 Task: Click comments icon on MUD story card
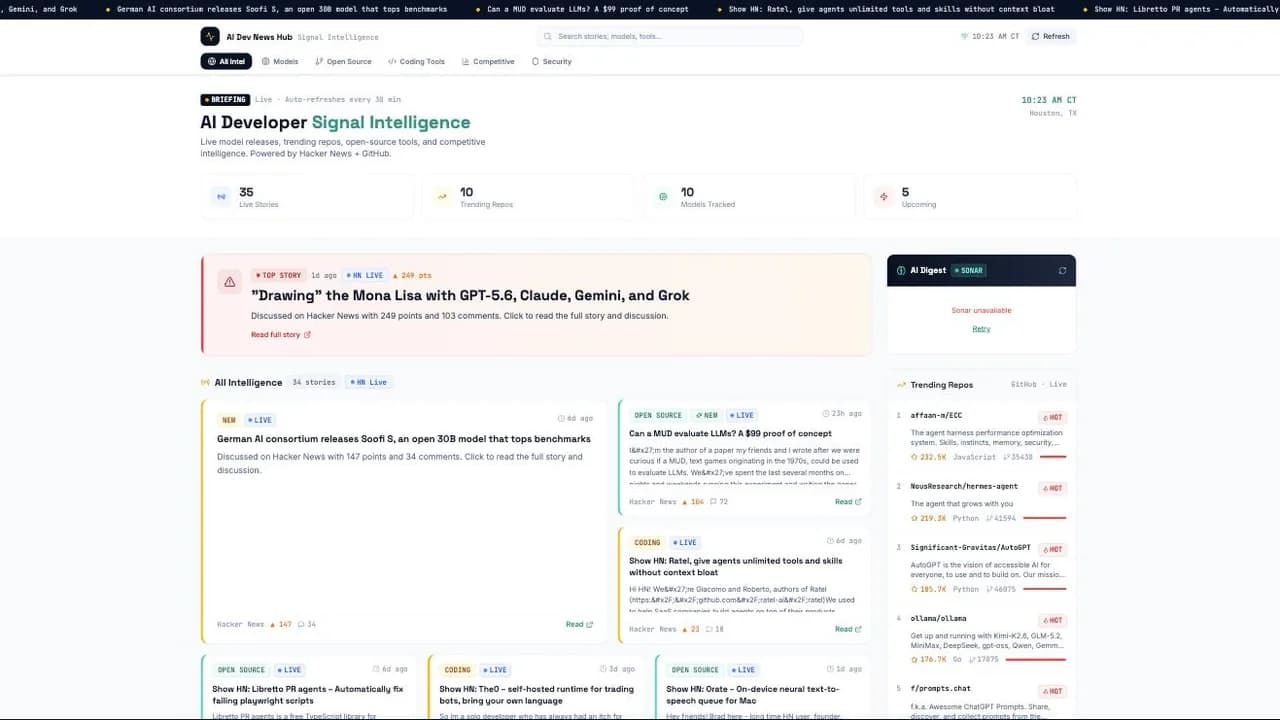click(713, 502)
